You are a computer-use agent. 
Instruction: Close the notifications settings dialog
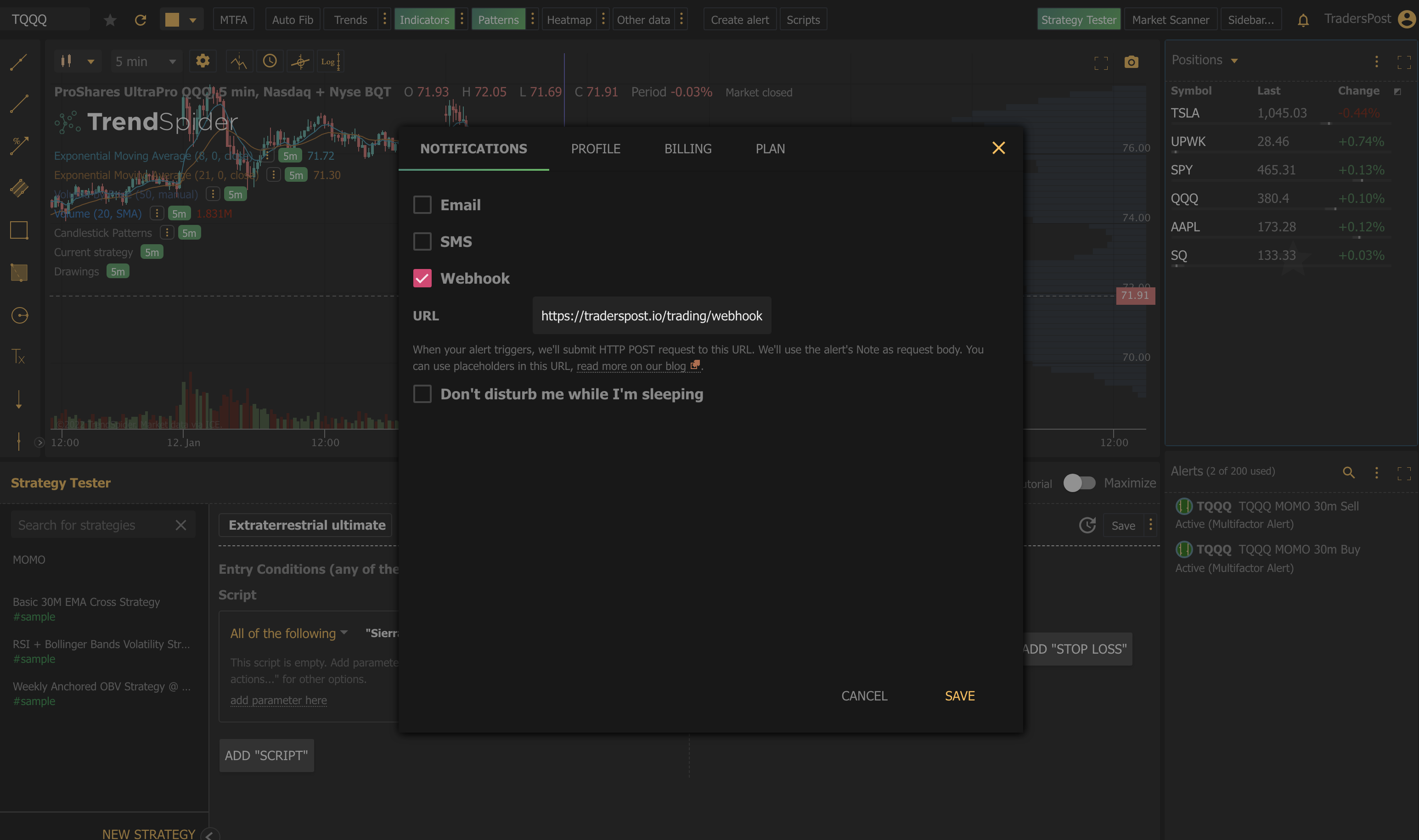(x=999, y=148)
